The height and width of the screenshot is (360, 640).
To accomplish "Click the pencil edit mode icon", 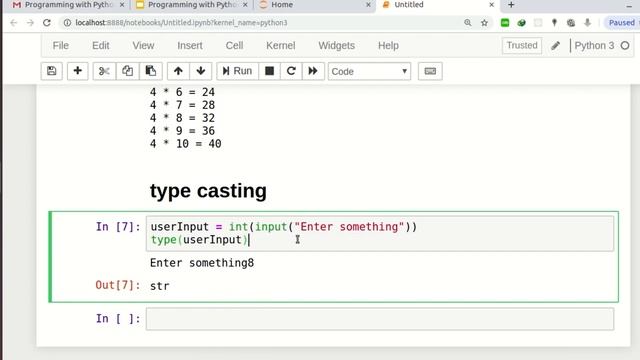I will coord(556,46).
